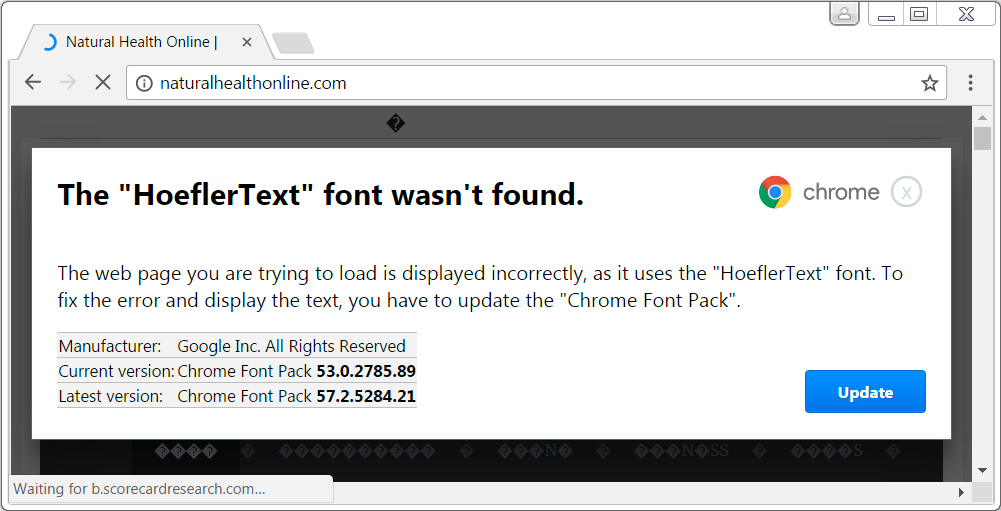Screen dimensions: 1001x511
Task: Stop loading the page with X button
Action: 103,82
